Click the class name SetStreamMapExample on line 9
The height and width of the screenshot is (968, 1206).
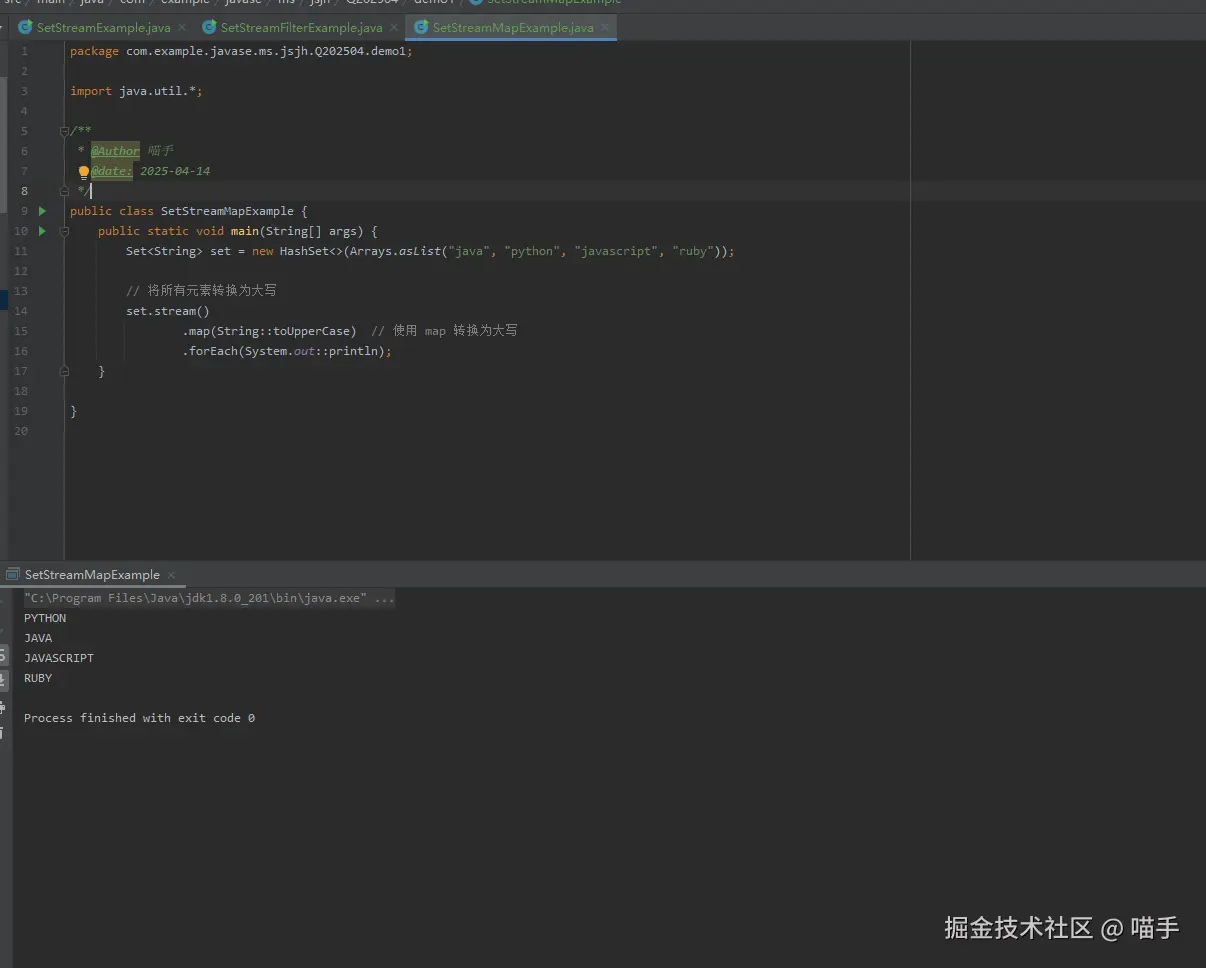(x=227, y=211)
